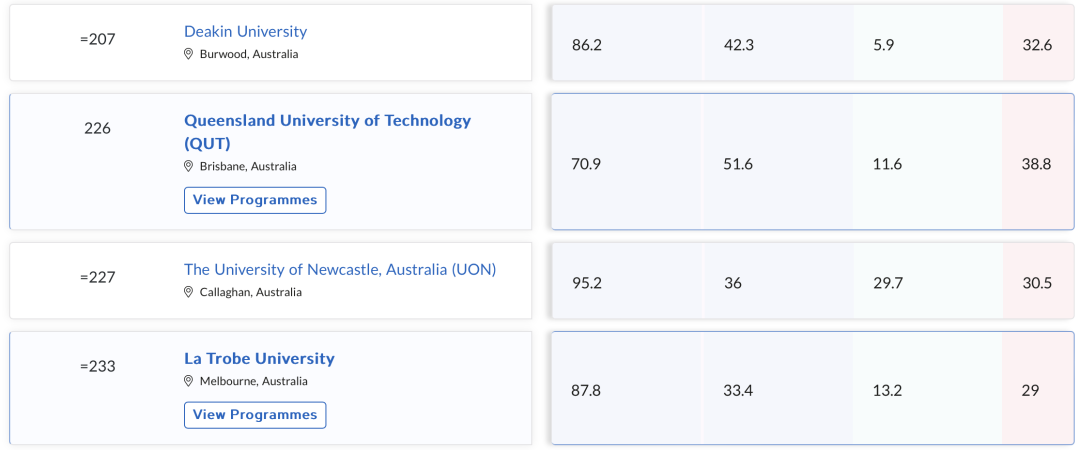Screen dimensions: 1080x450
Task: Click Newcastle score 95.2
Action: pos(586,283)
